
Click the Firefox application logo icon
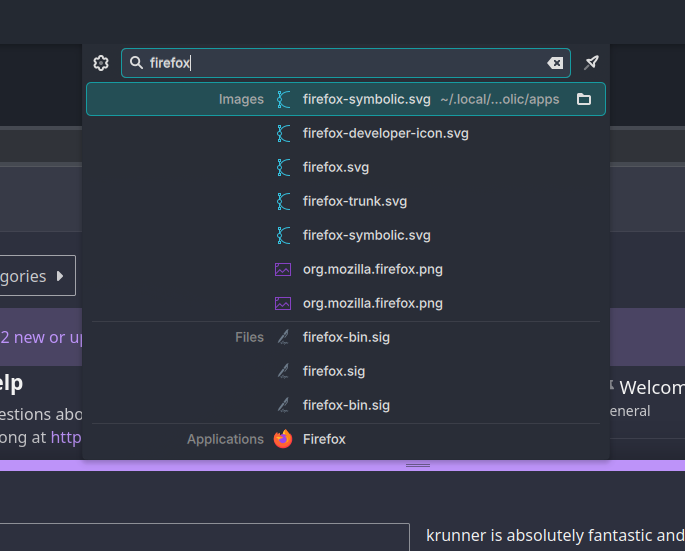coord(283,439)
